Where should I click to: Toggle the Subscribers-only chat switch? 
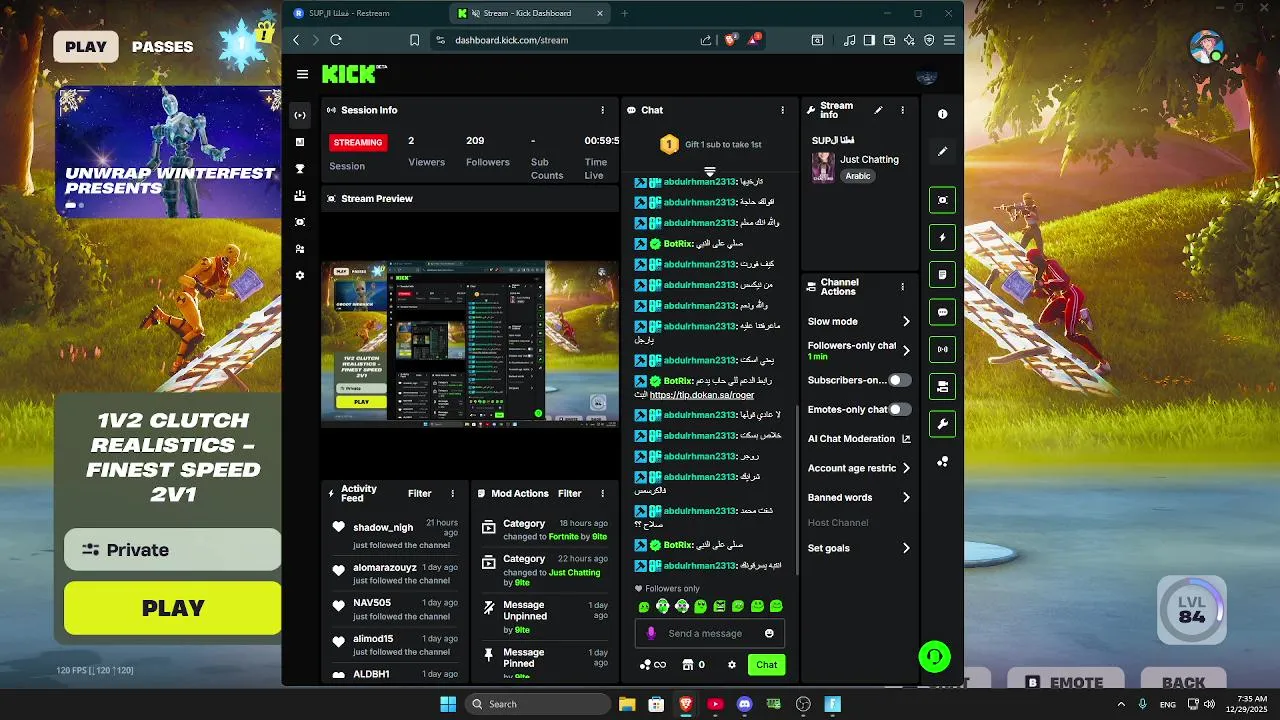click(900, 380)
